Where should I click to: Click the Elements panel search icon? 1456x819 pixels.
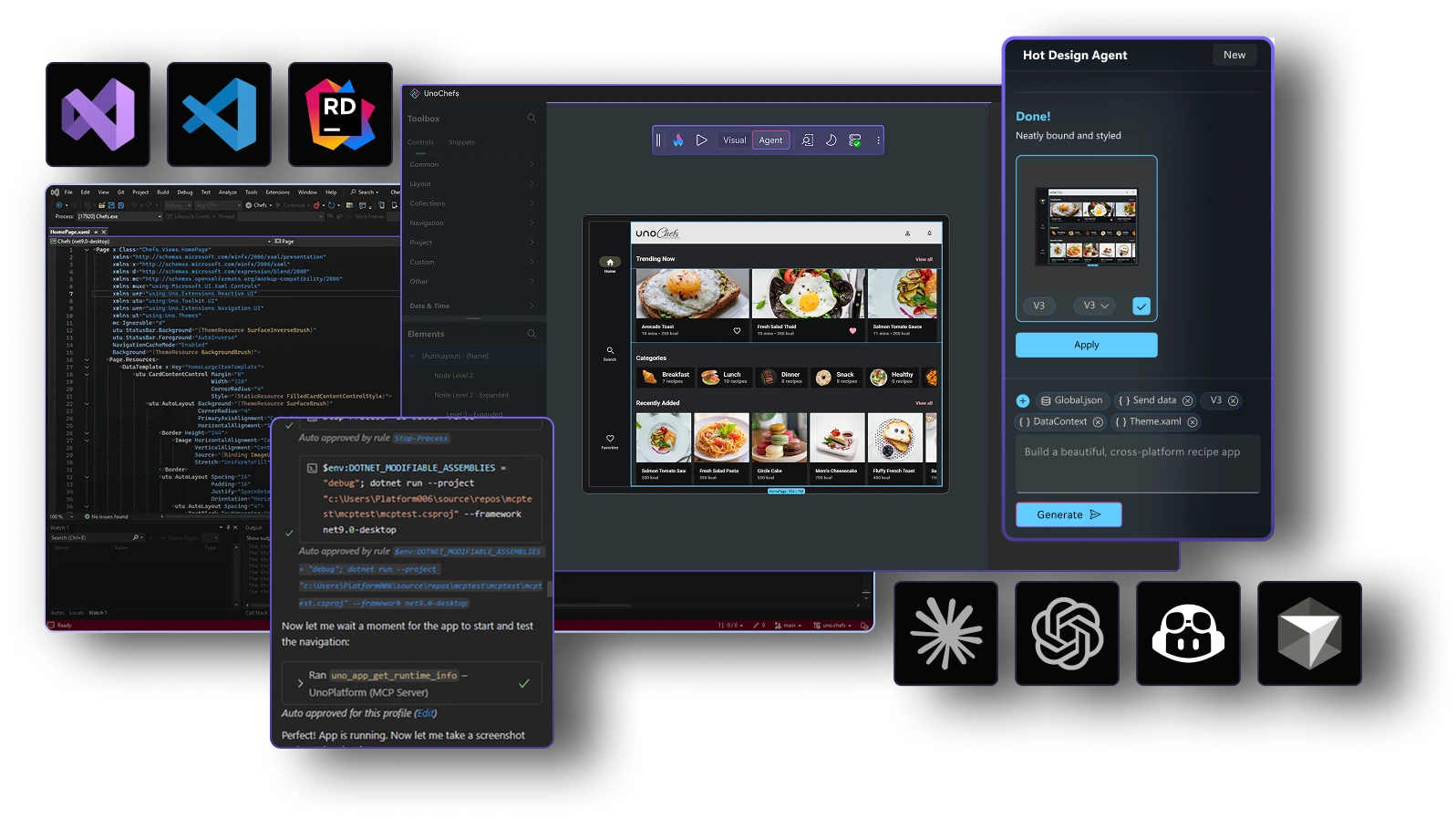coord(532,334)
